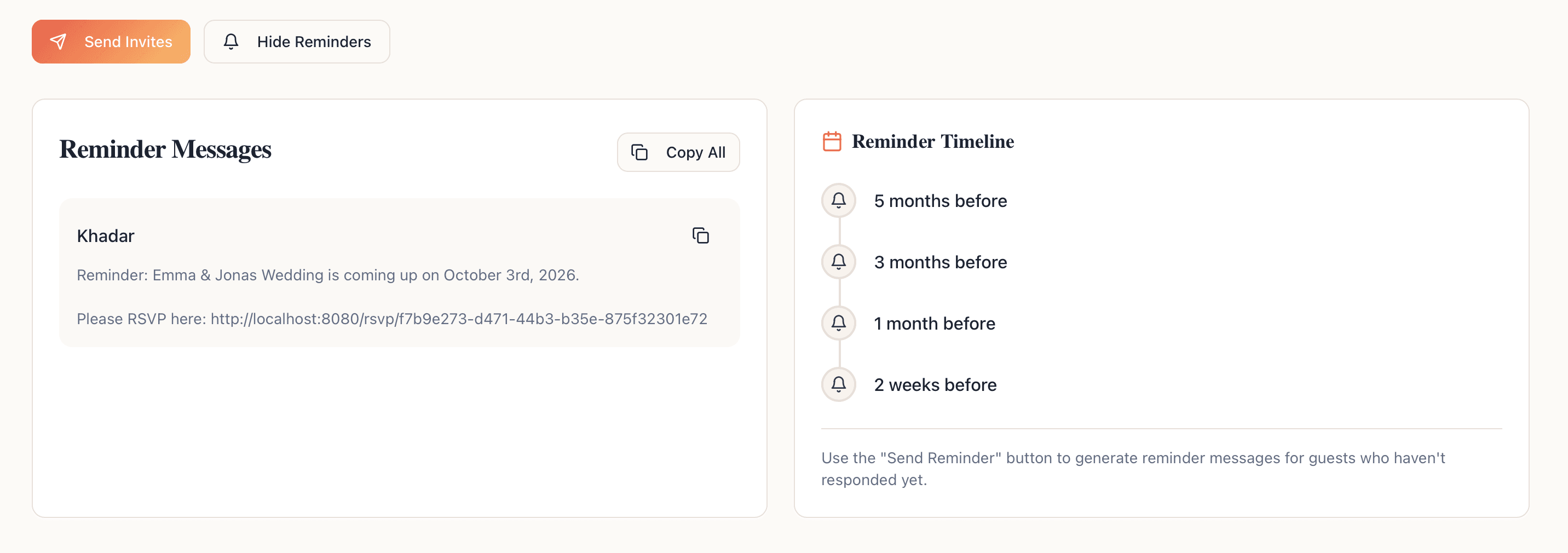This screenshot has height=553, width=1568.
Task: Select the Reminder Messages heading
Action: click(165, 149)
